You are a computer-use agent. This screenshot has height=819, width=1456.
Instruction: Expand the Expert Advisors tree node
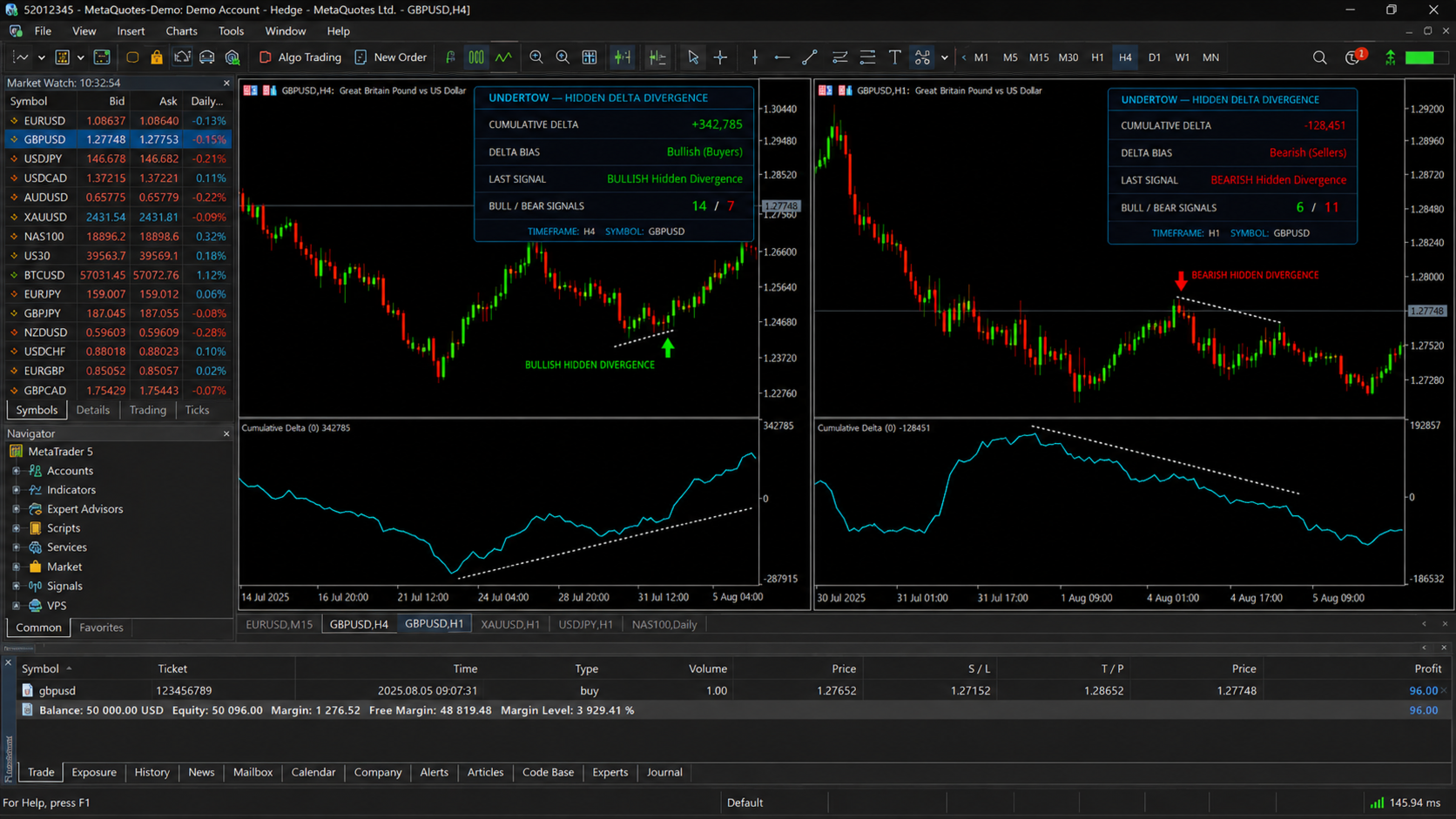pos(16,509)
